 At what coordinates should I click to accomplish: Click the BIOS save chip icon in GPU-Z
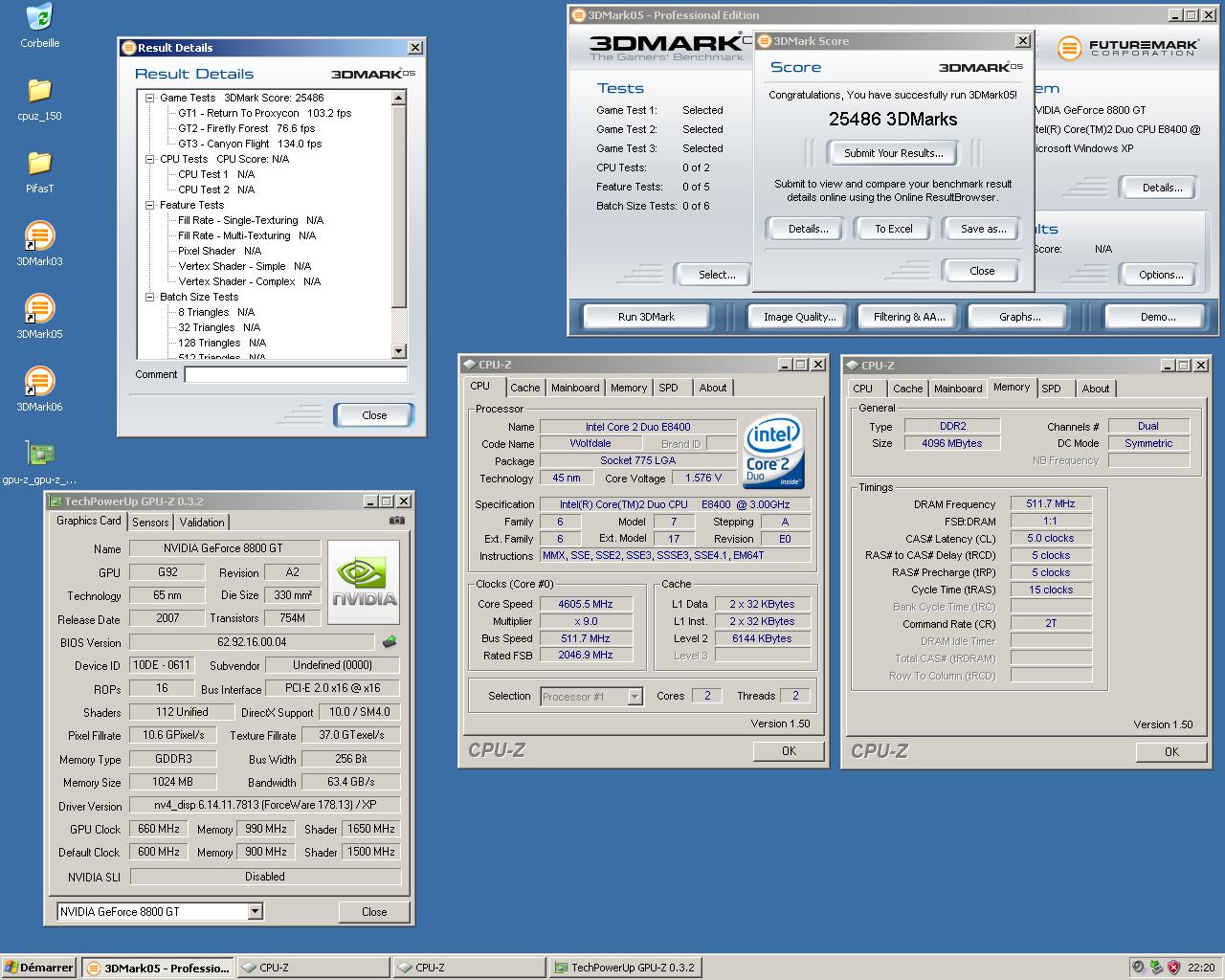pyautogui.click(x=389, y=641)
